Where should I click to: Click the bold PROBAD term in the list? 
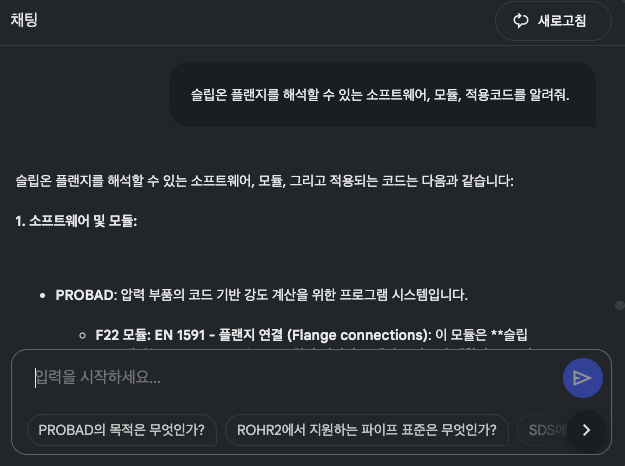pyautogui.click(x=85, y=295)
